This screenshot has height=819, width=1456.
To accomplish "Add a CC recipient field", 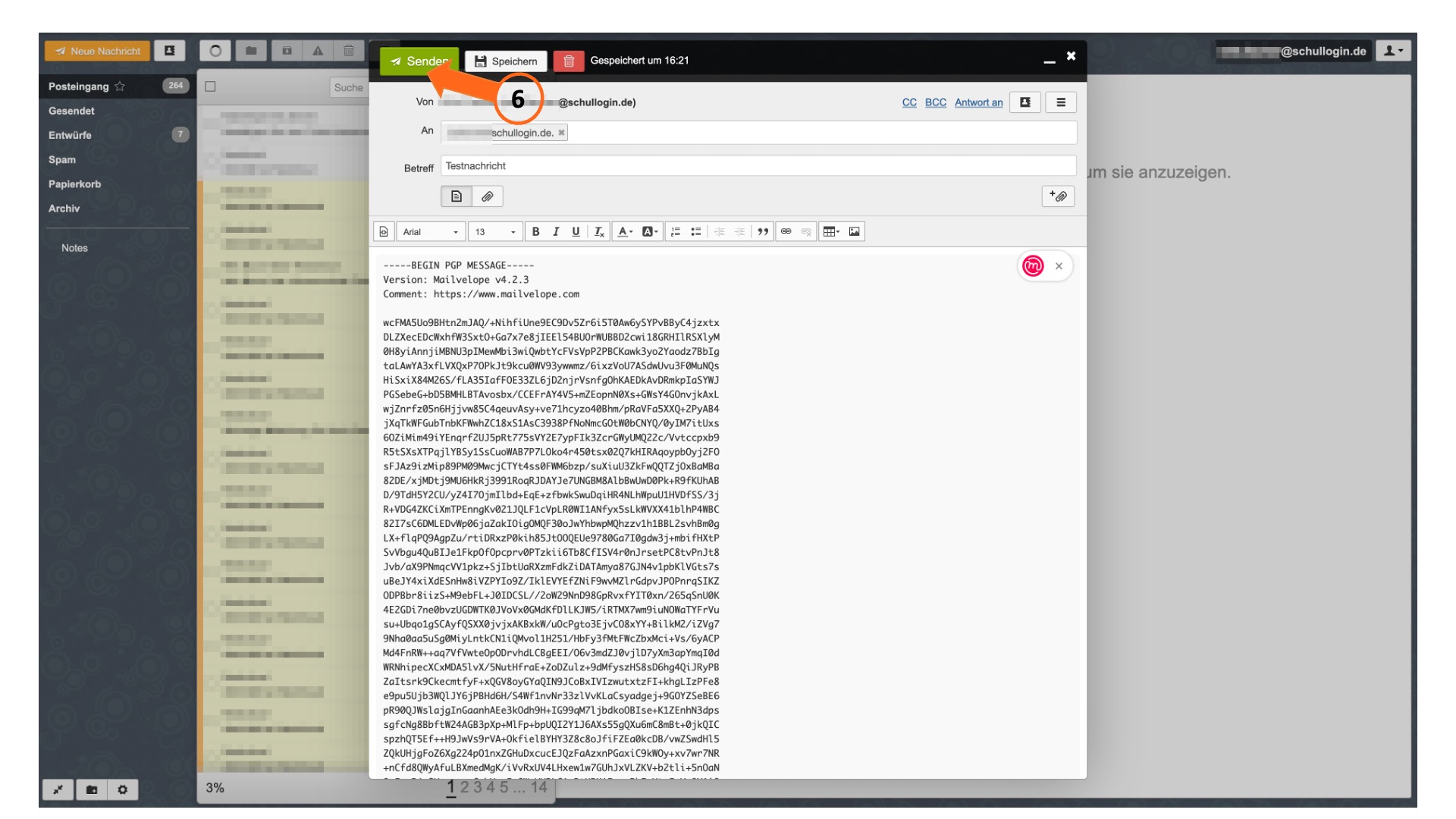I will pyautogui.click(x=909, y=102).
